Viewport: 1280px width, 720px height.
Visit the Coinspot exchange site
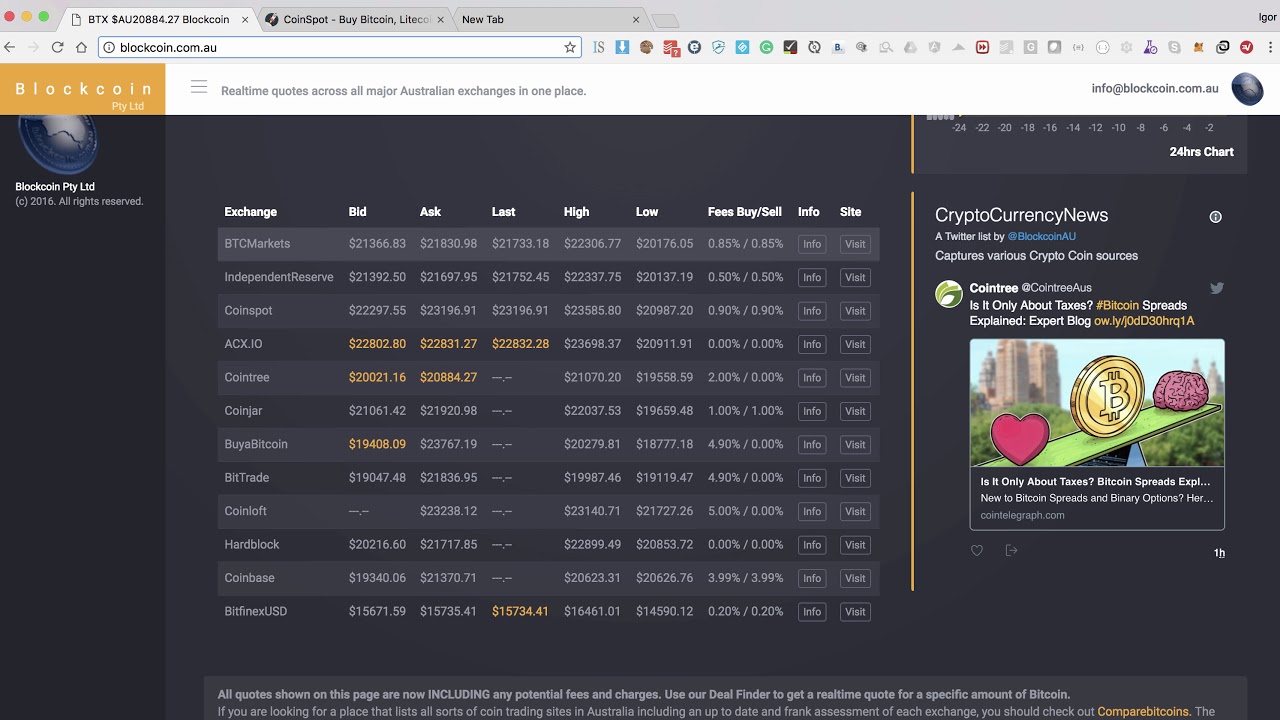click(x=855, y=311)
